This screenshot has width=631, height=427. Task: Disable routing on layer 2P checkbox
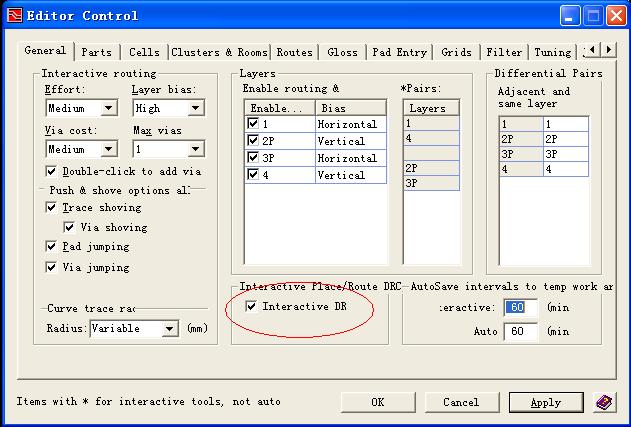point(253,140)
